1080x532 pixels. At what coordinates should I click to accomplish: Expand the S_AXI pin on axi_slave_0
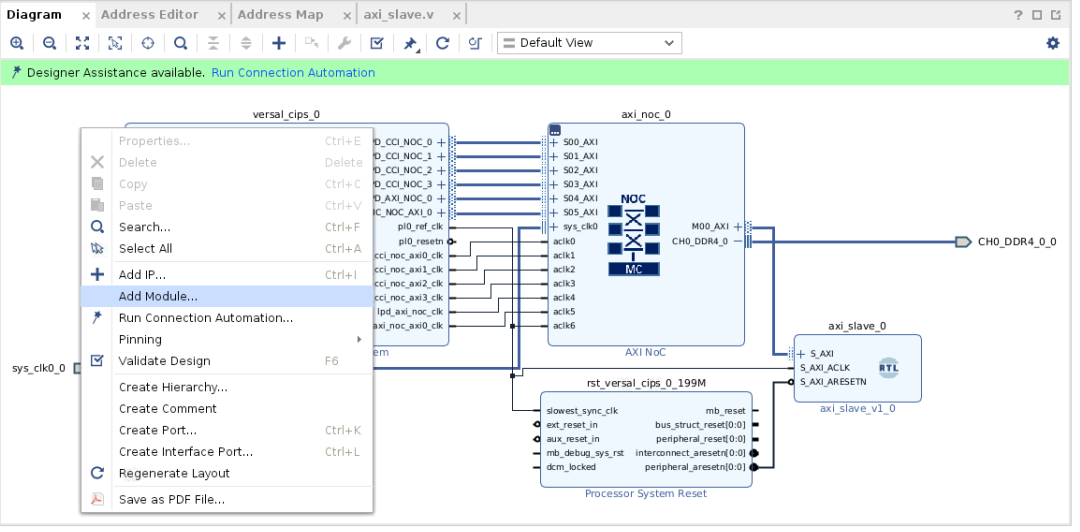click(x=801, y=354)
